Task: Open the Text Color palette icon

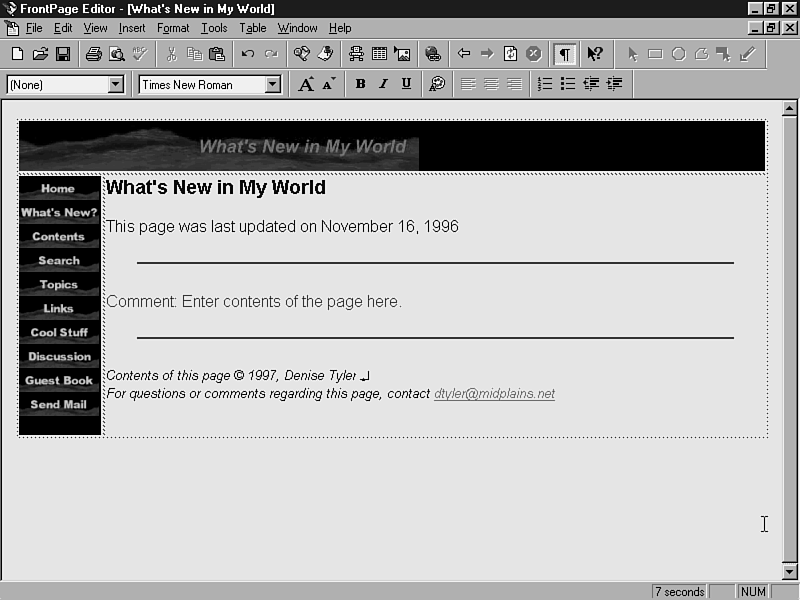Action: click(x=437, y=85)
